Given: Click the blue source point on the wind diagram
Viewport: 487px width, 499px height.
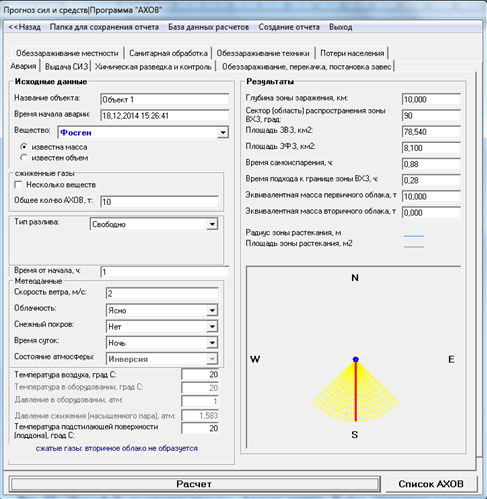Looking at the screenshot, I should (x=356, y=359).
